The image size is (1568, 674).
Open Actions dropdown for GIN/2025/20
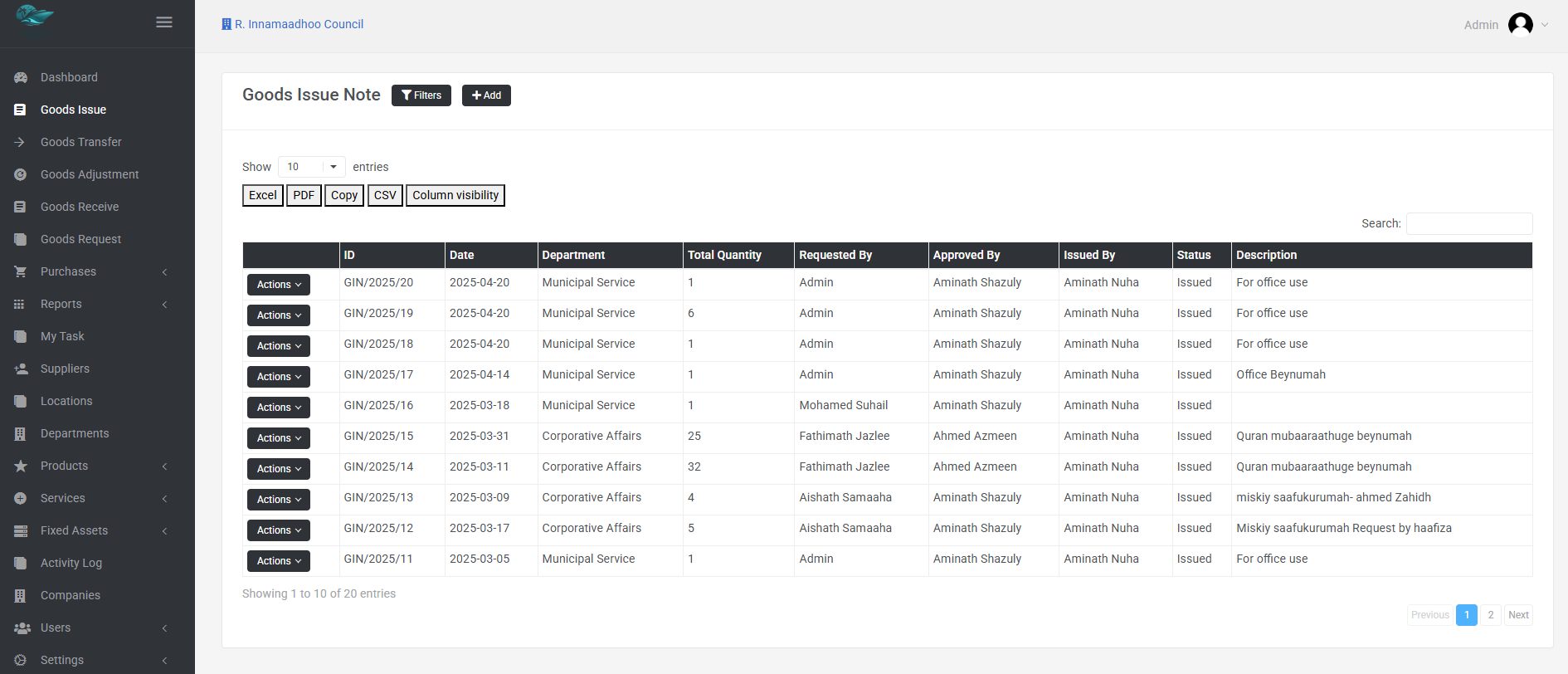coord(278,285)
